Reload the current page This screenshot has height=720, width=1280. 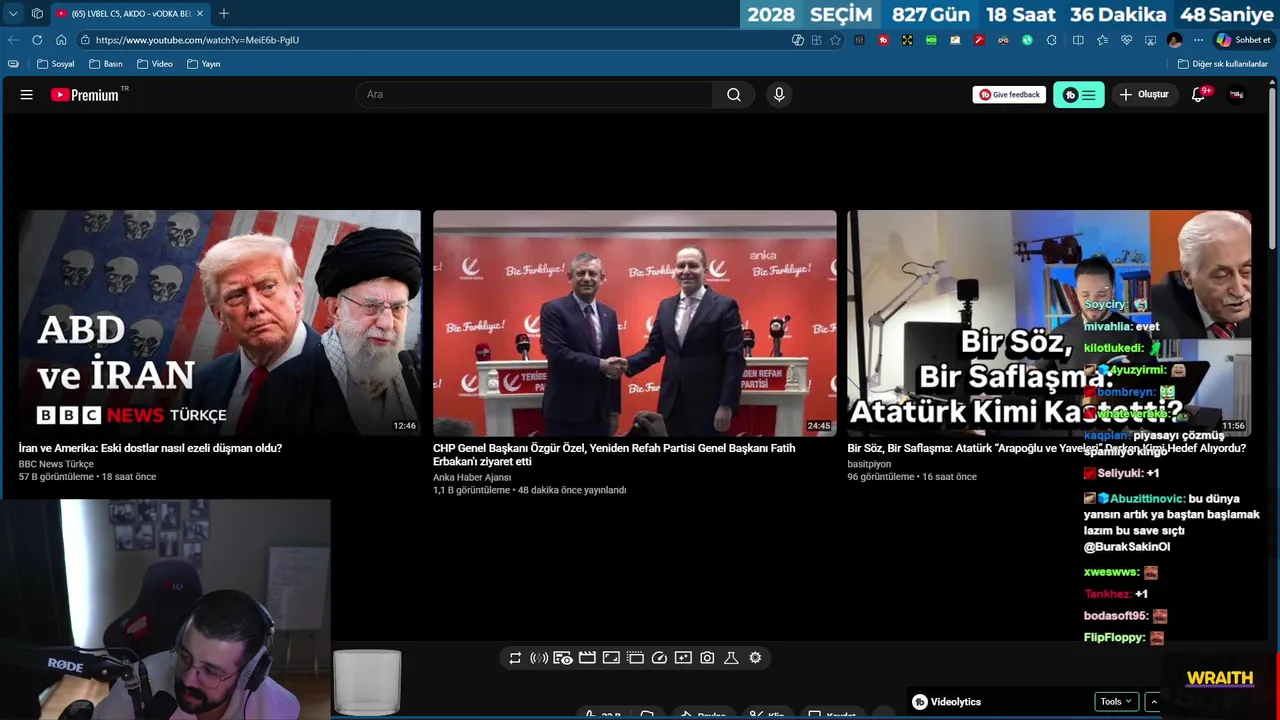point(37,40)
